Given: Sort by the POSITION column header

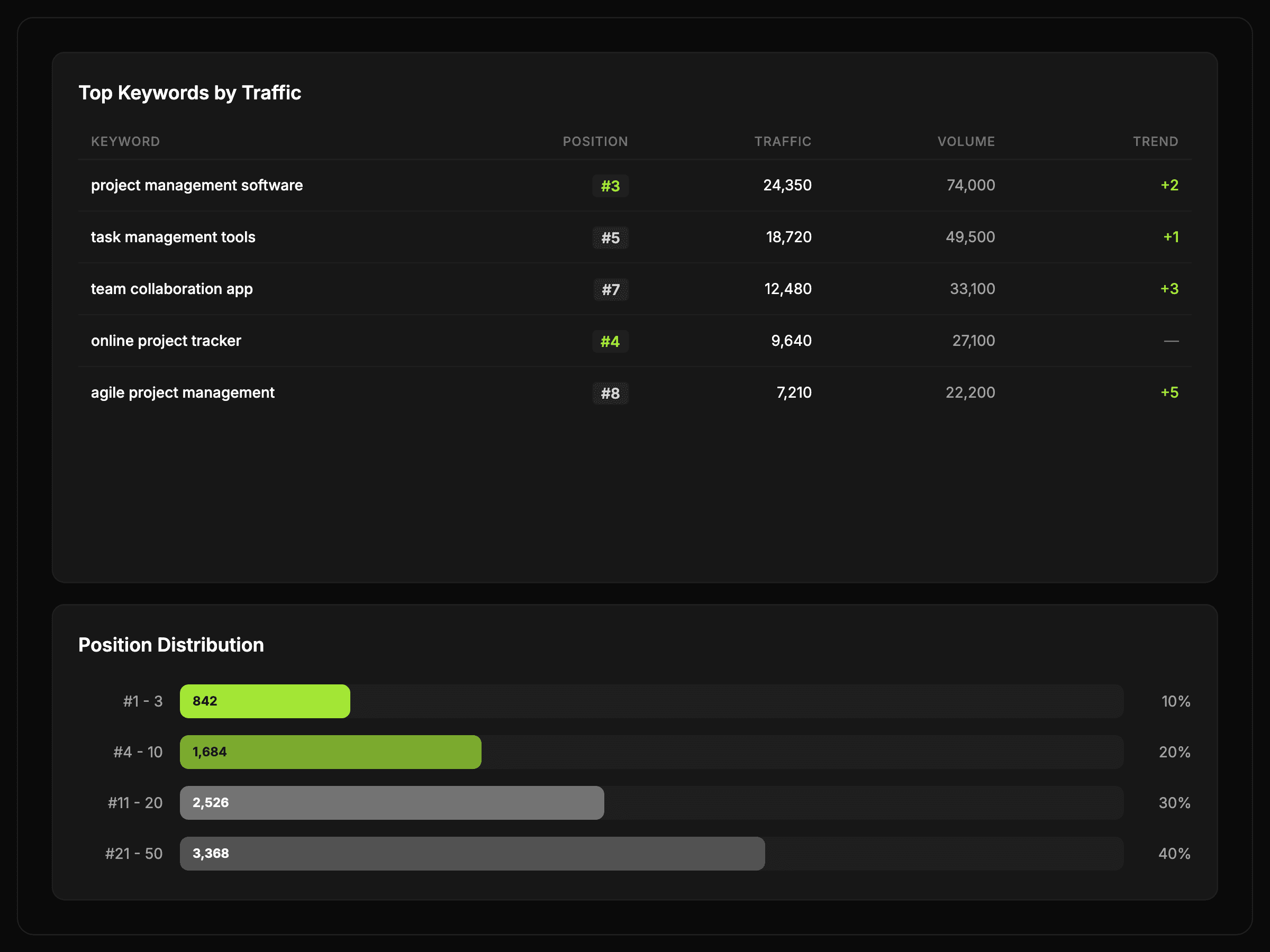Looking at the screenshot, I should 595,141.
